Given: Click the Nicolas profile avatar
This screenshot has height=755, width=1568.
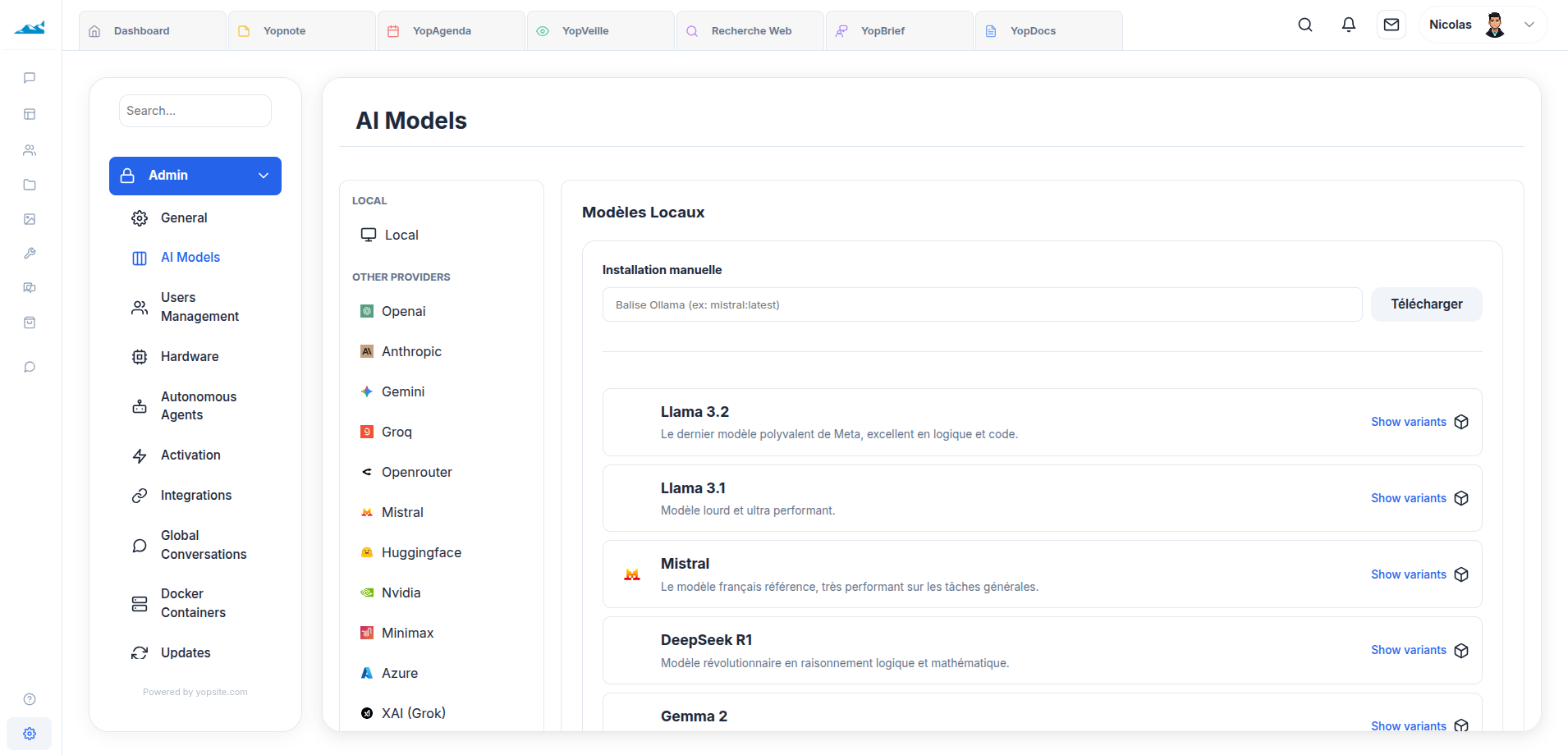Looking at the screenshot, I should click(1495, 25).
